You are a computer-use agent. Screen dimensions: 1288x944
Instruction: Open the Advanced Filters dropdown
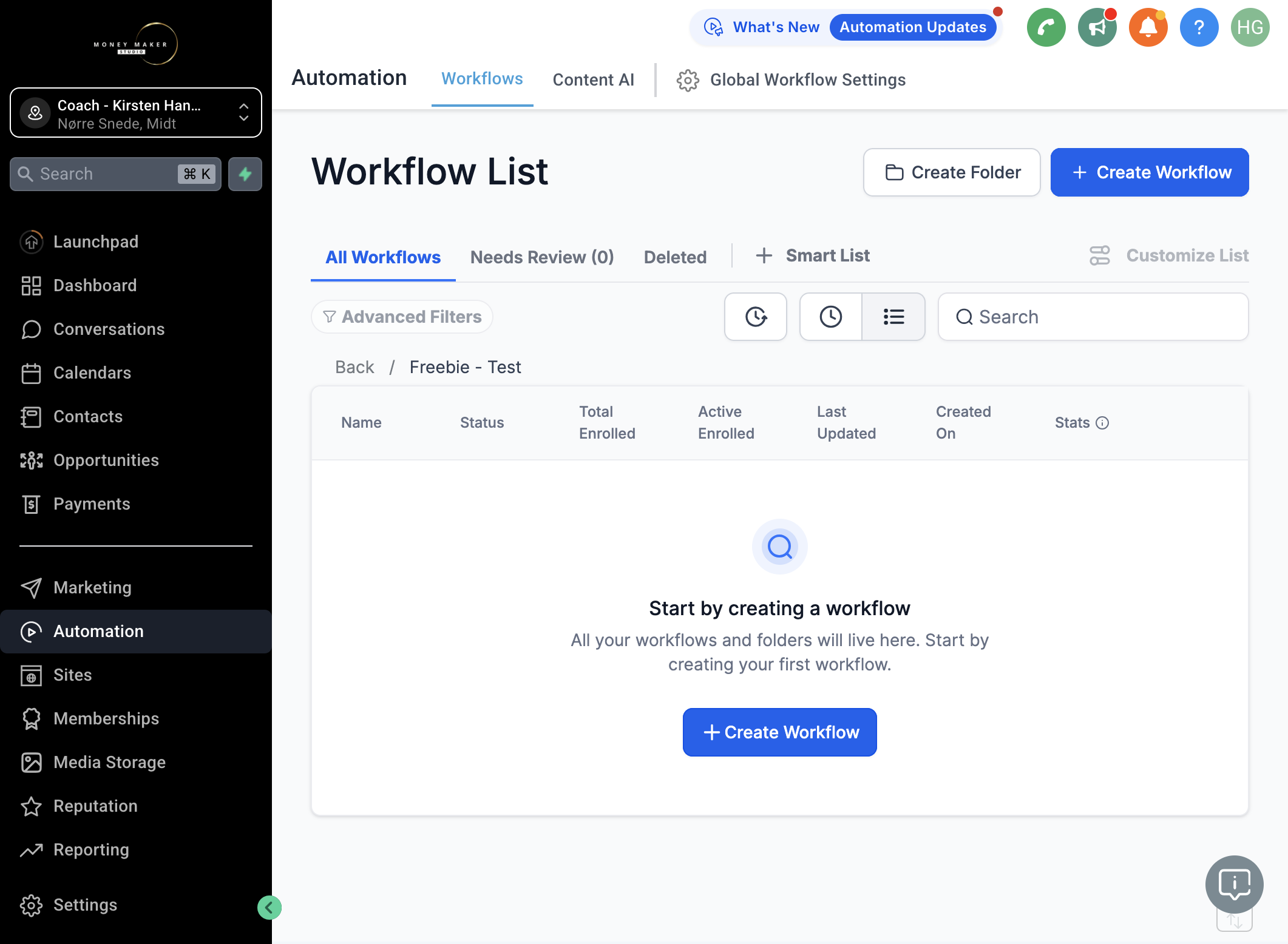(402, 317)
